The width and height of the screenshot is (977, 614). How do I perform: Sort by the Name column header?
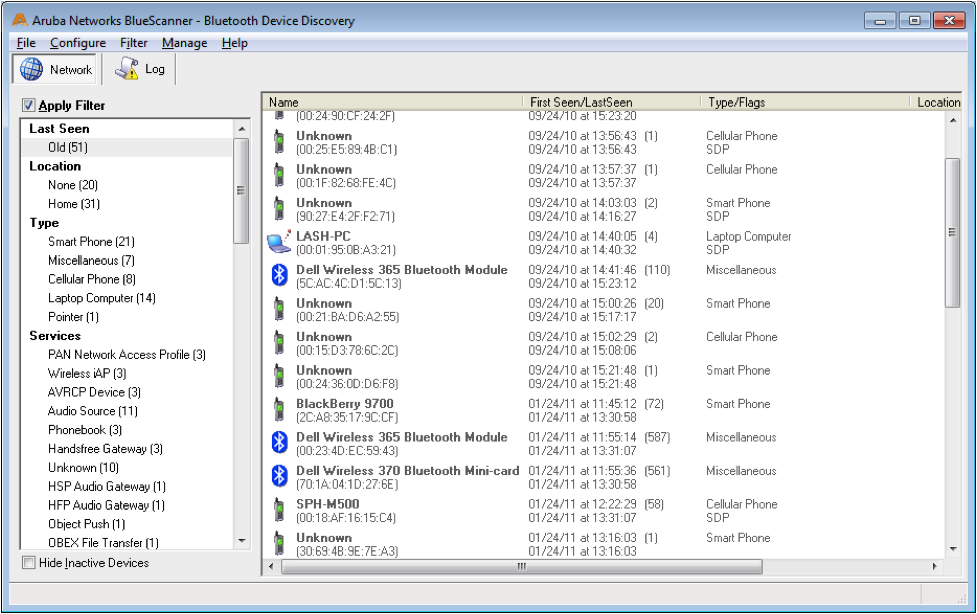pyautogui.click(x=393, y=102)
